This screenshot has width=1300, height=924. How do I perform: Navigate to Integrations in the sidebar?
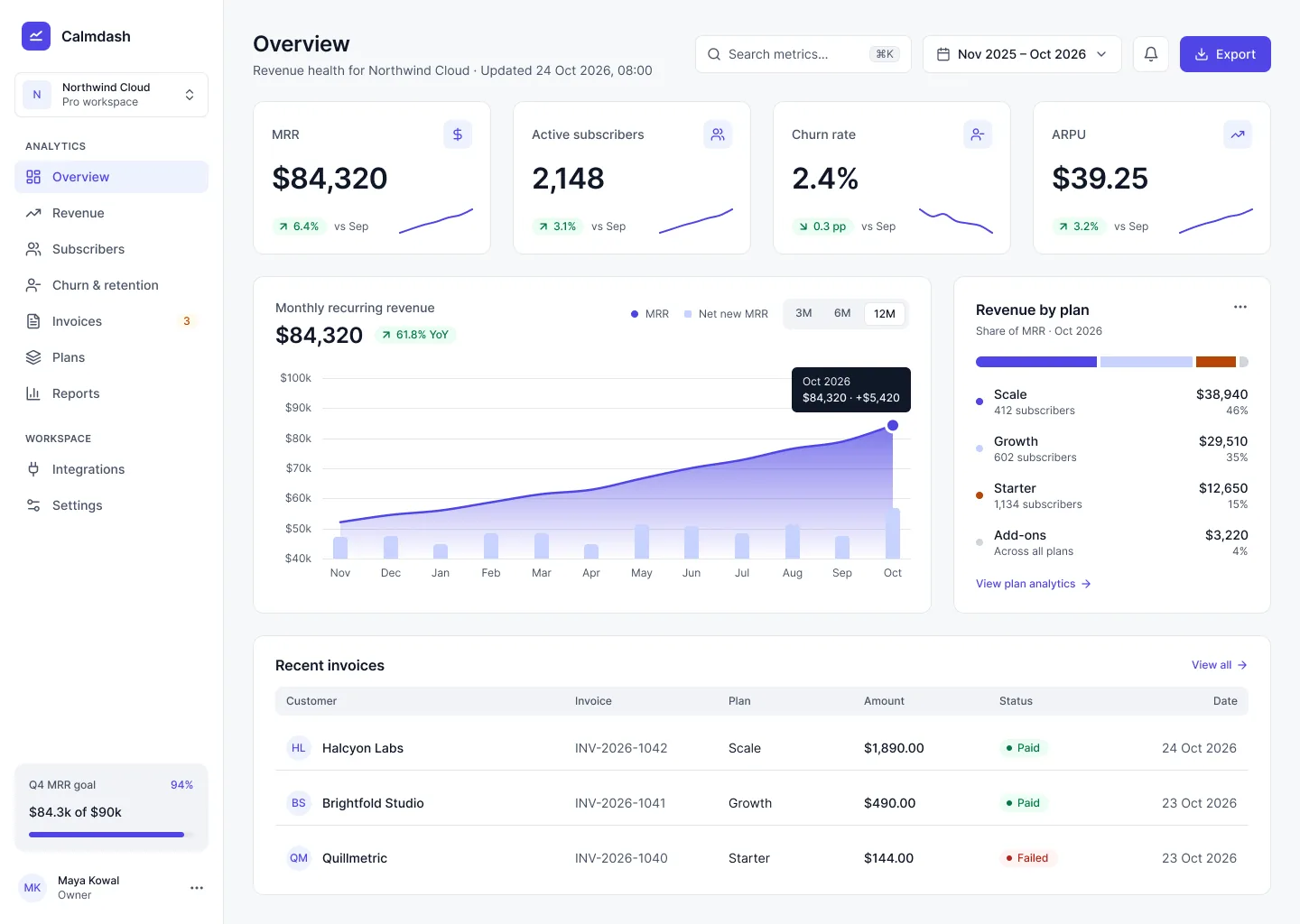pyautogui.click(x=112, y=469)
